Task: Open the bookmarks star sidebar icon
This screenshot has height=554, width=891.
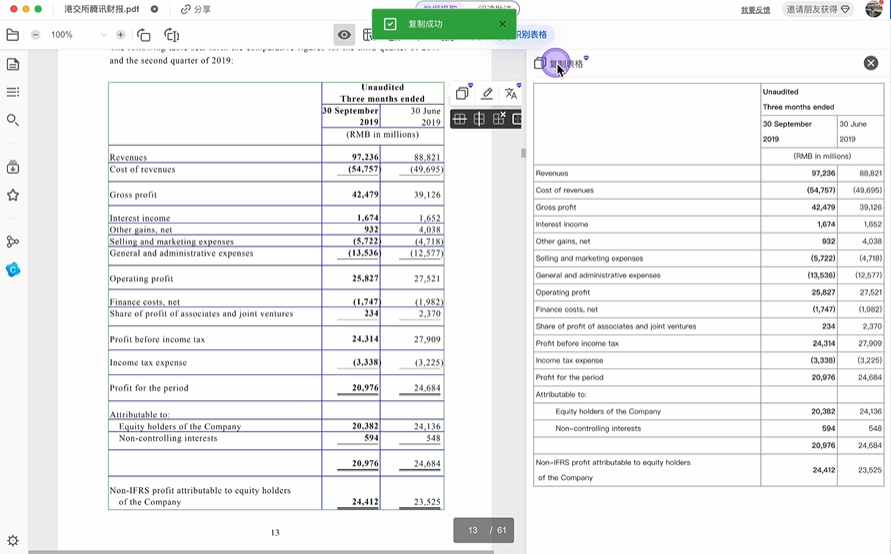Action: point(13,195)
